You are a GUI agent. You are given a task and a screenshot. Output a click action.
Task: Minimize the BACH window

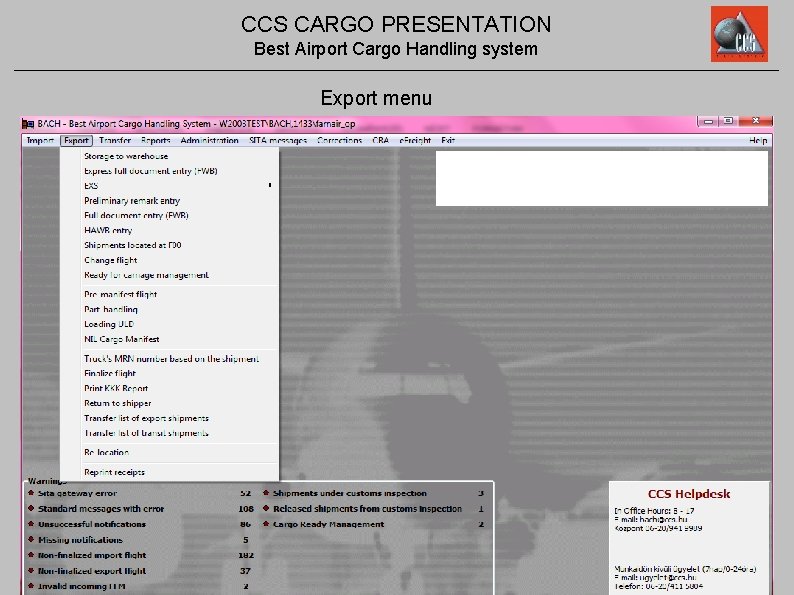[x=708, y=122]
